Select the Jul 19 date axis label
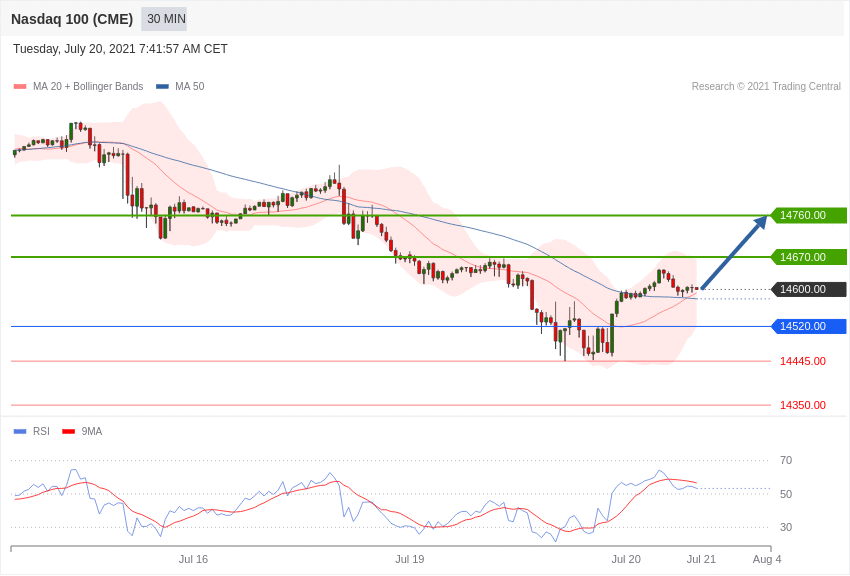850x576 pixels. [410, 559]
